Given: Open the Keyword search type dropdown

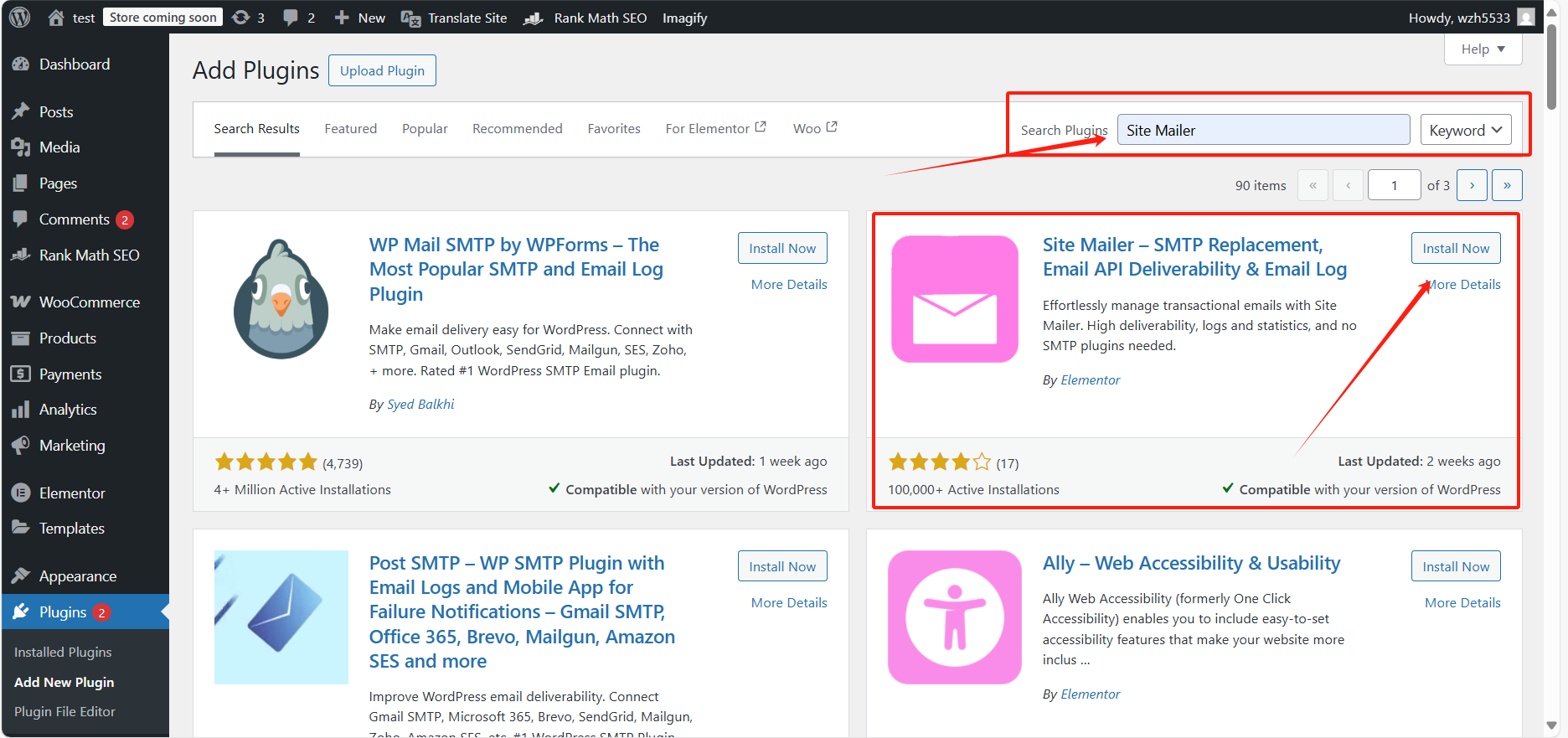Looking at the screenshot, I should point(1465,130).
